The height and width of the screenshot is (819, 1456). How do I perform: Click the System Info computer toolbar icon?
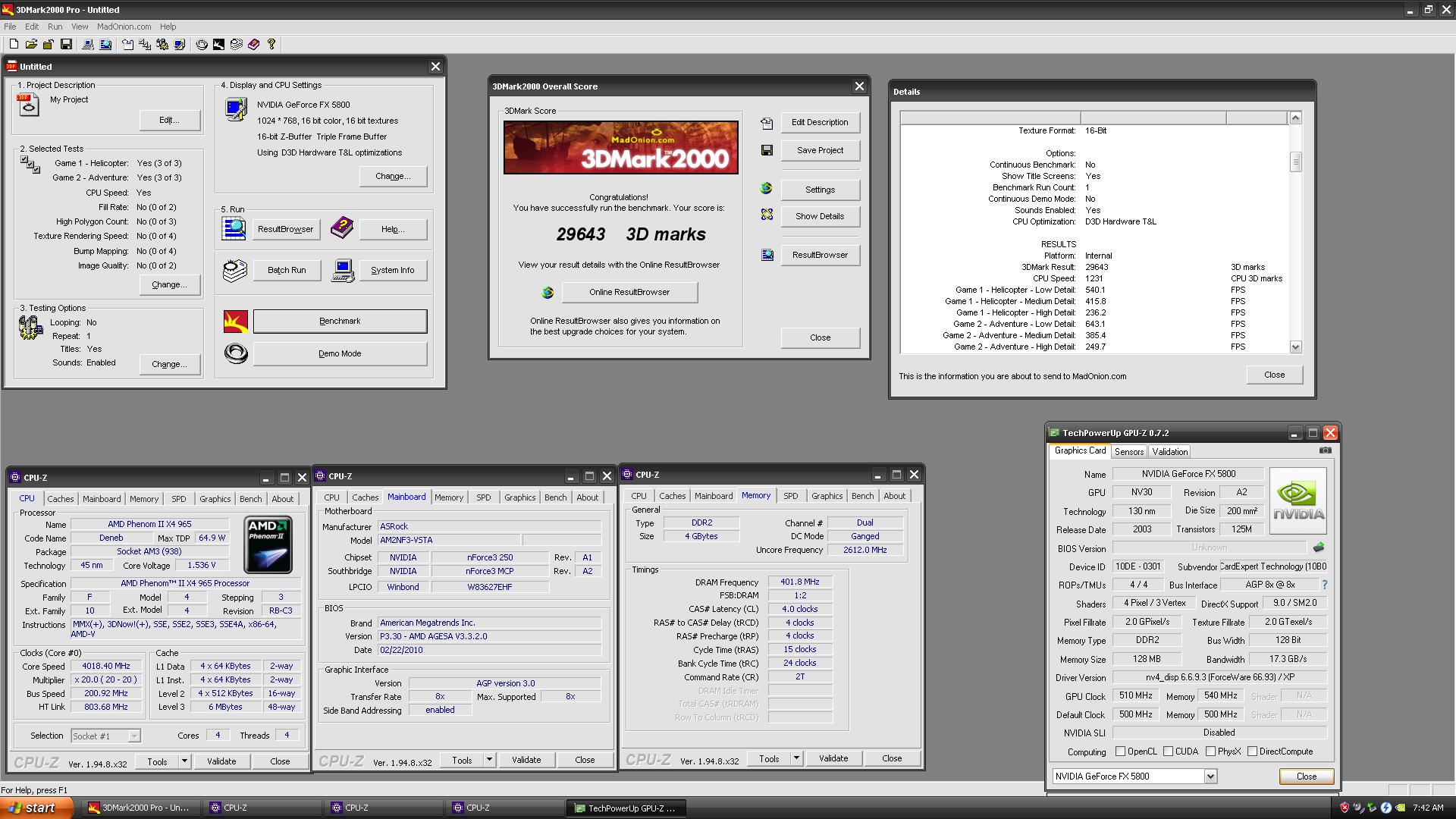click(x=88, y=45)
